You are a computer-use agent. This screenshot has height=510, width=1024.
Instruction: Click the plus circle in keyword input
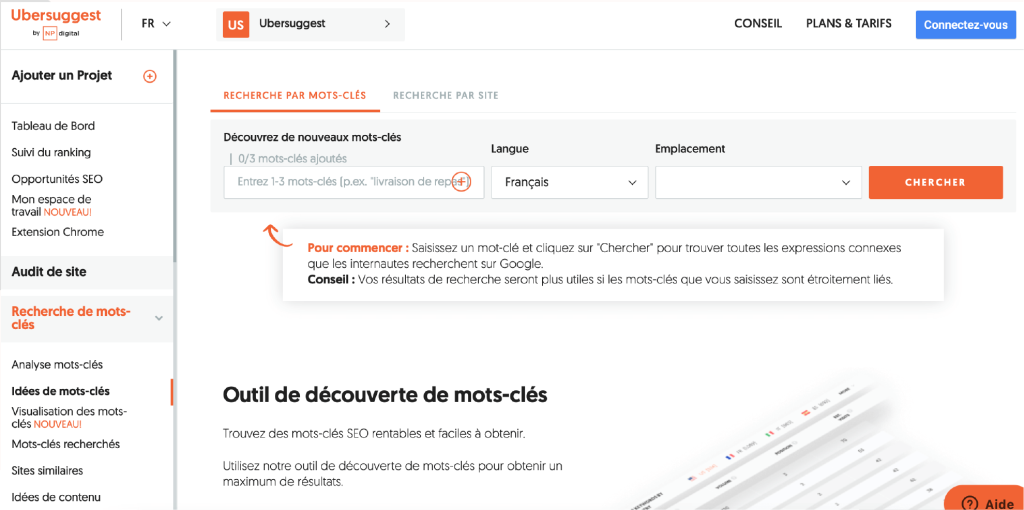(461, 182)
